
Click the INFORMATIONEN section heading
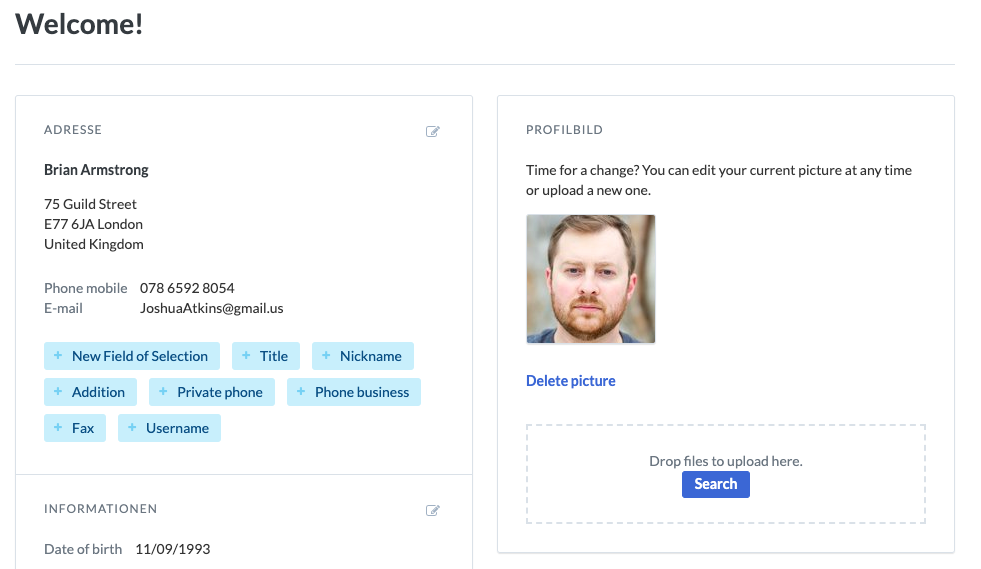pos(101,509)
